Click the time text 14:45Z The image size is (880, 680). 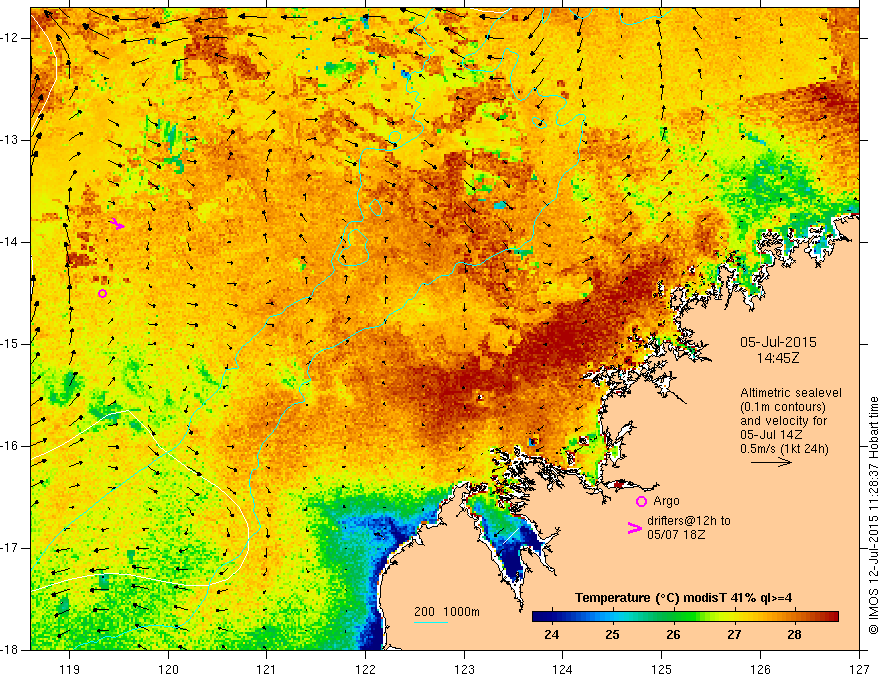click(x=778, y=358)
